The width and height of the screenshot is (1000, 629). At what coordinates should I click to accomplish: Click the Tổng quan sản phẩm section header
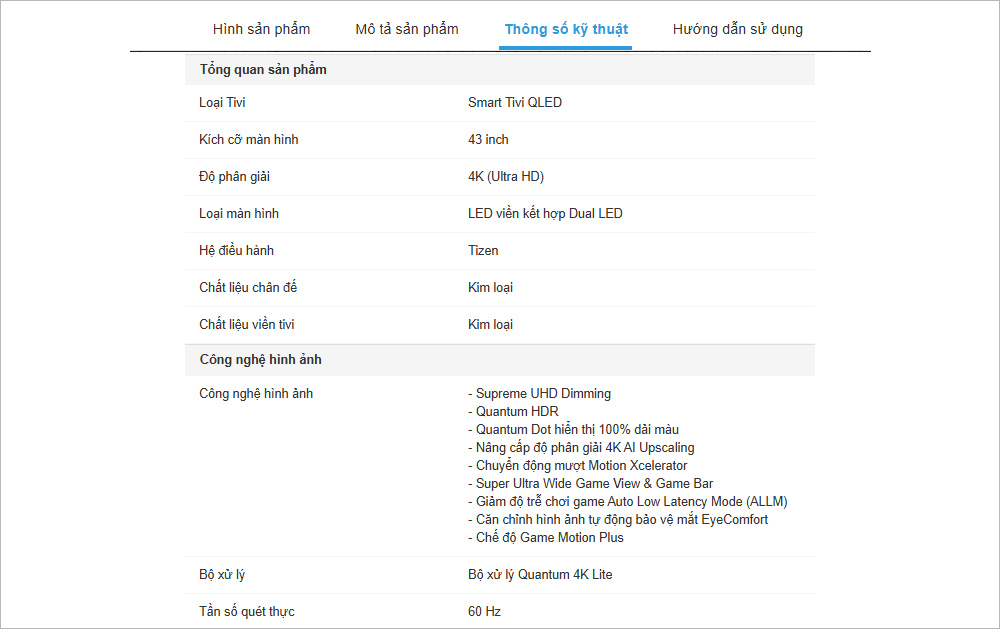[263, 70]
